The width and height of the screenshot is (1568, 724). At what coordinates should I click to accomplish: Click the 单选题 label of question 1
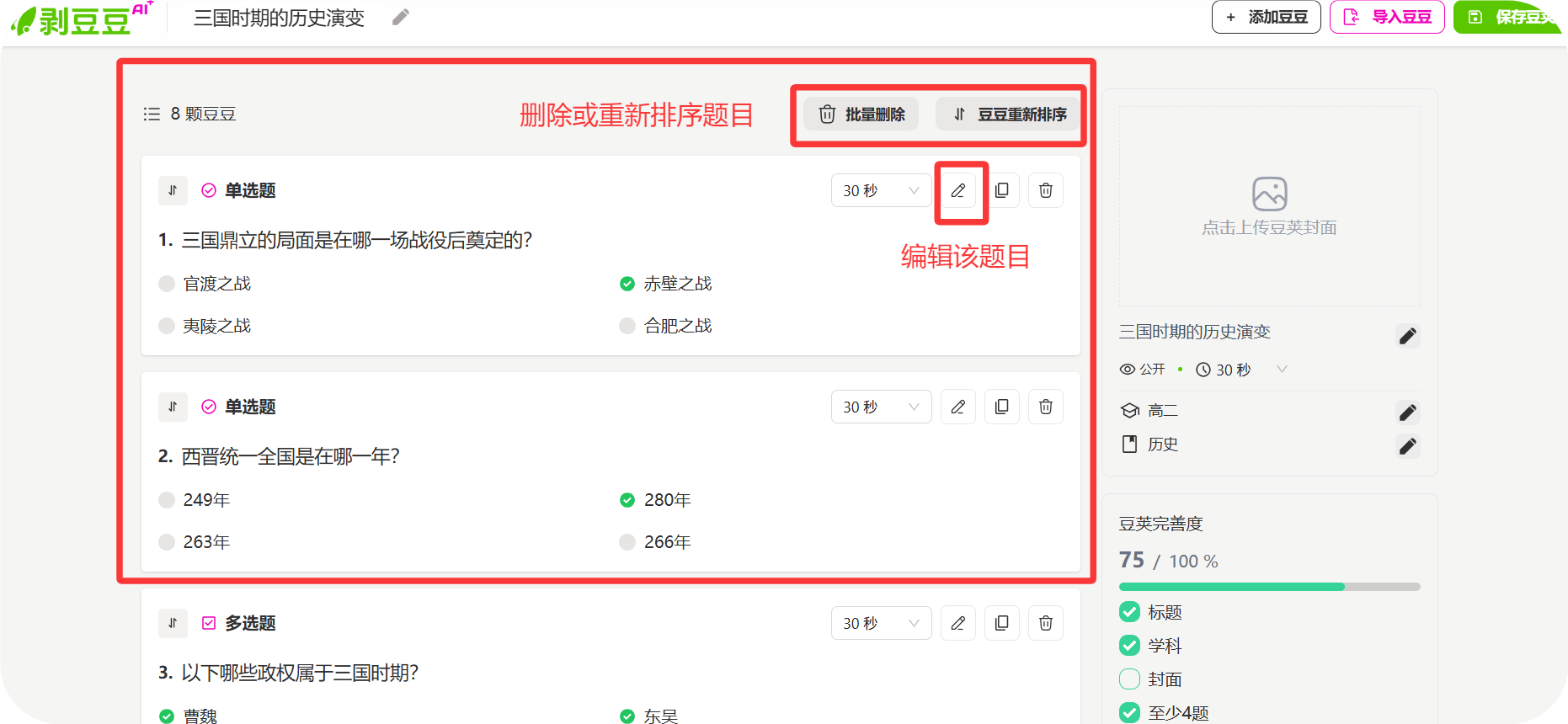pos(250,190)
